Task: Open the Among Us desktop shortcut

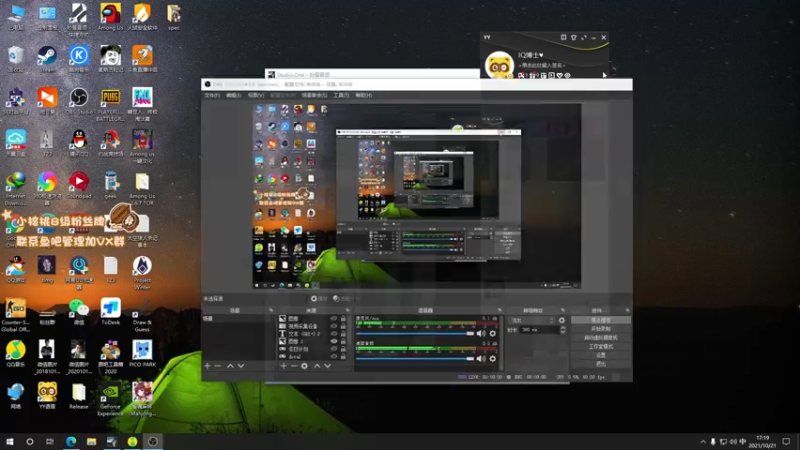Action: coord(110,17)
